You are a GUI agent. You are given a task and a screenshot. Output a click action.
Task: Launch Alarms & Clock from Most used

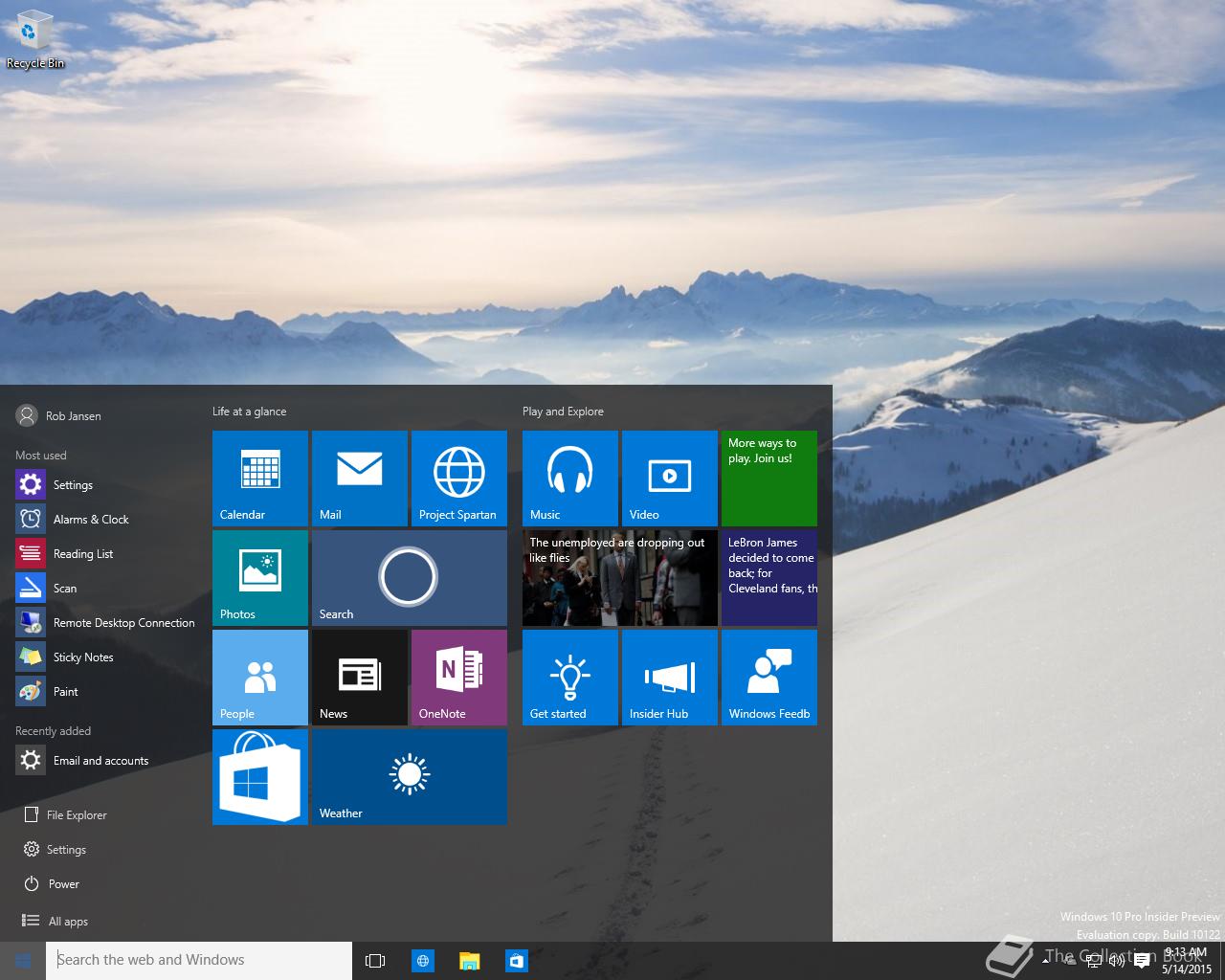pyautogui.click(x=105, y=520)
